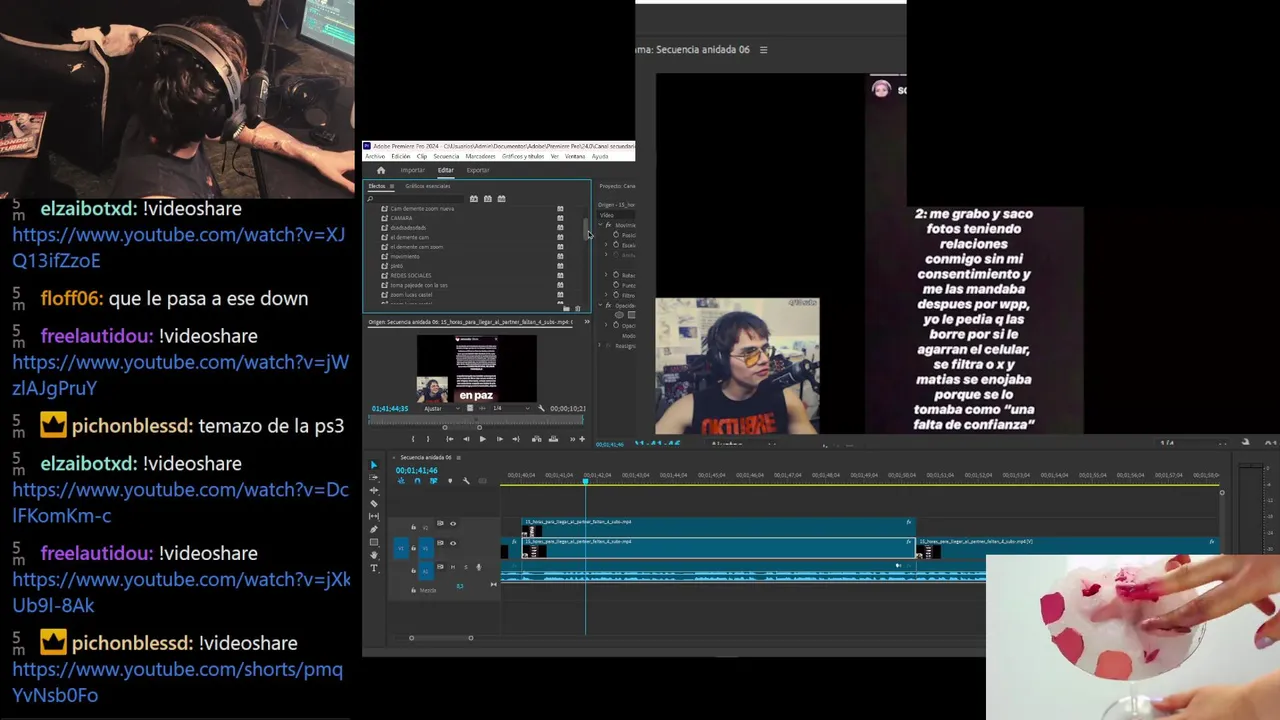Image resolution: width=1280 pixels, height=720 pixels.
Task: Click the Add Marker icon in timeline header
Action: (450, 481)
